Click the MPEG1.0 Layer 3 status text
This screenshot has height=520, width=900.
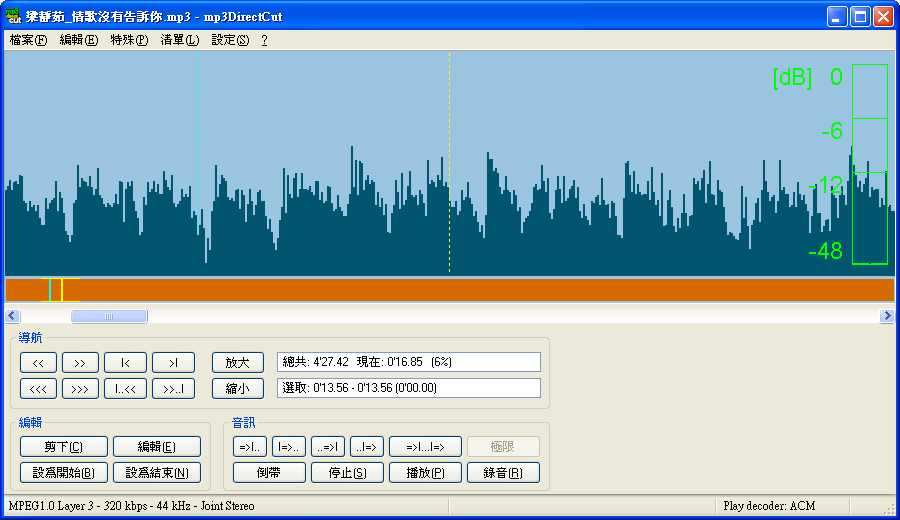(x=131, y=506)
